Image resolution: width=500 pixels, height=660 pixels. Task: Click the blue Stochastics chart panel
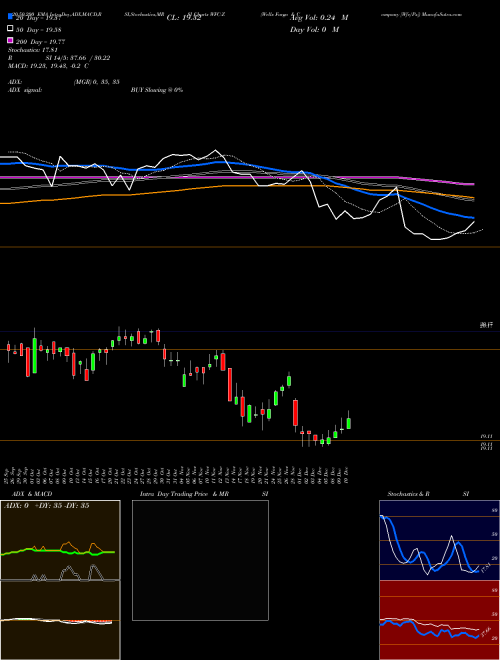tap(439, 540)
